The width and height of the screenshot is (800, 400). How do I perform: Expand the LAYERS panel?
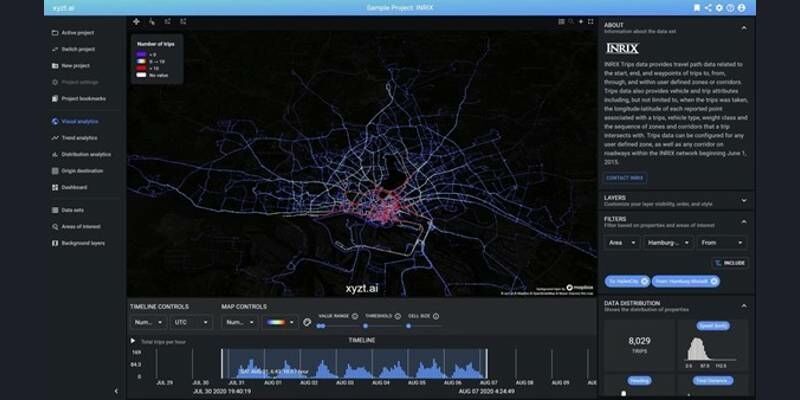pyautogui.click(x=744, y=201)
